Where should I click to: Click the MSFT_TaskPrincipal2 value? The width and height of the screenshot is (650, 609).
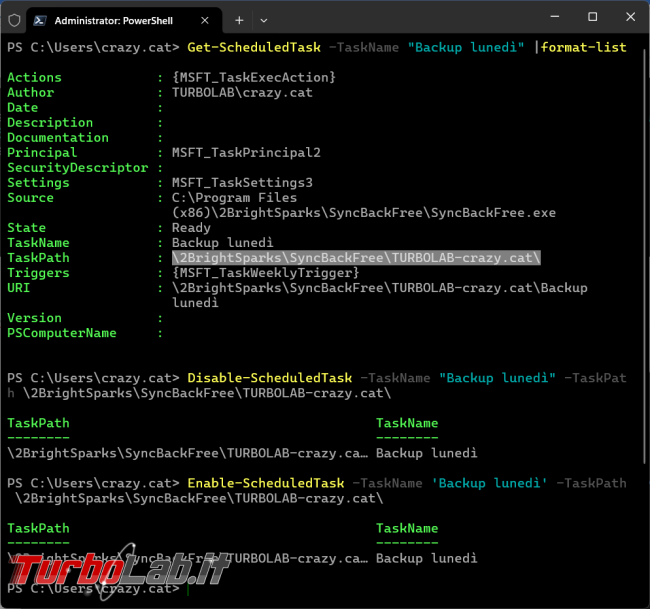coord(246,153)
